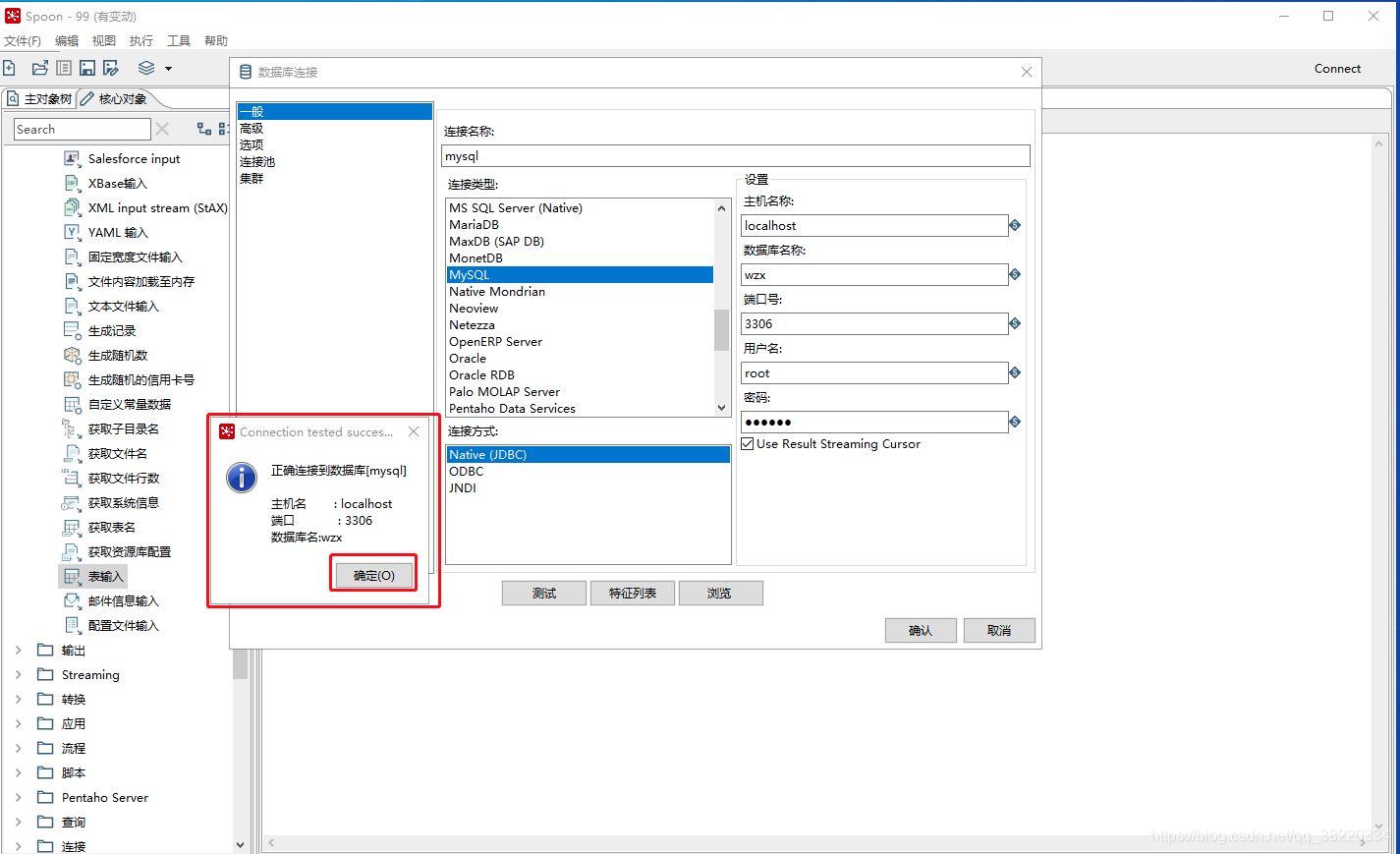Click the 生成随机数 step icon
Viewport: 1400px width, 854px height.
72,355
